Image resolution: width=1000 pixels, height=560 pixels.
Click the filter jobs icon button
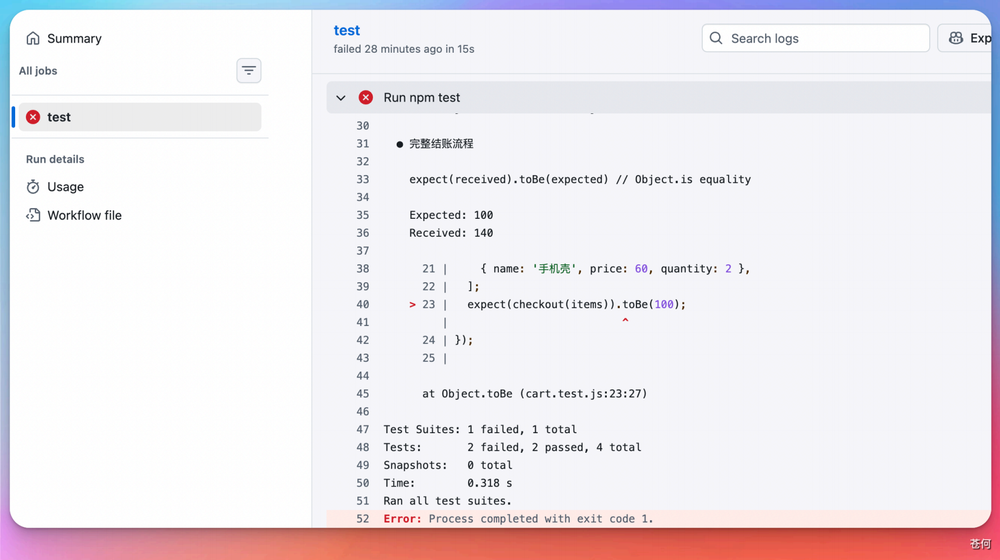click(x=249, y=71)
